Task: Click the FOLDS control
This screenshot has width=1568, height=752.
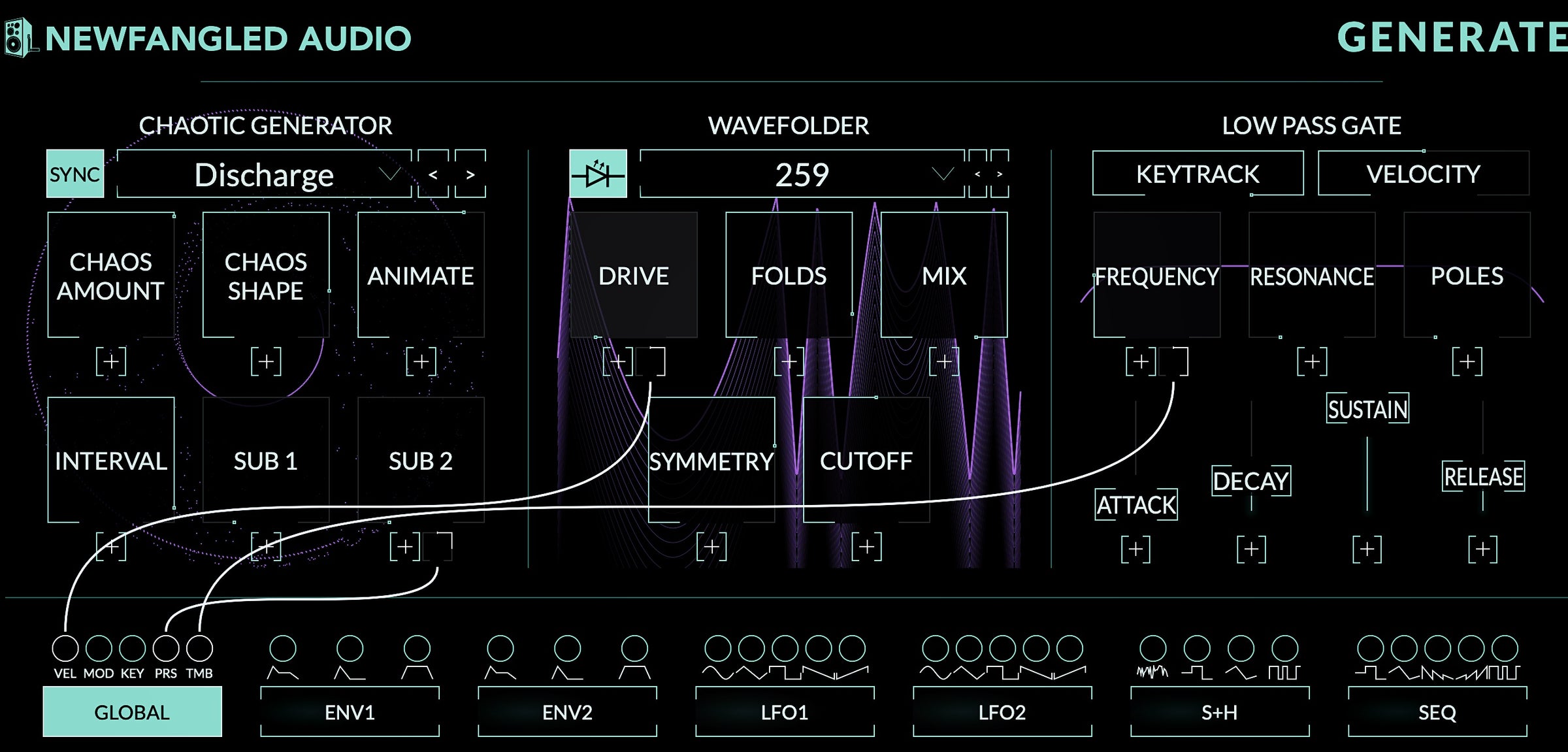Action: click(x=789, y=275)
